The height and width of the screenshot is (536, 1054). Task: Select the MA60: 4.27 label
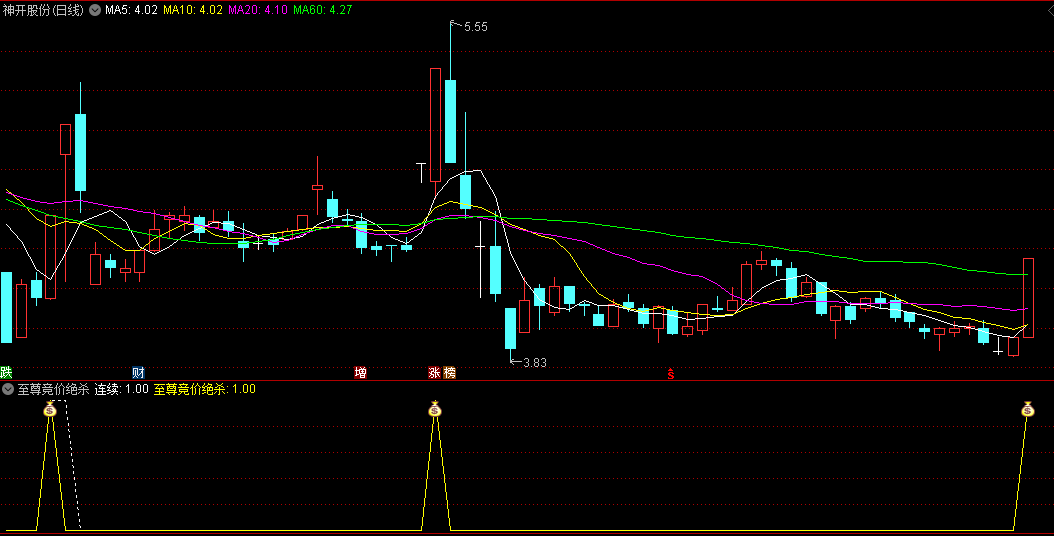click(323, 10)
